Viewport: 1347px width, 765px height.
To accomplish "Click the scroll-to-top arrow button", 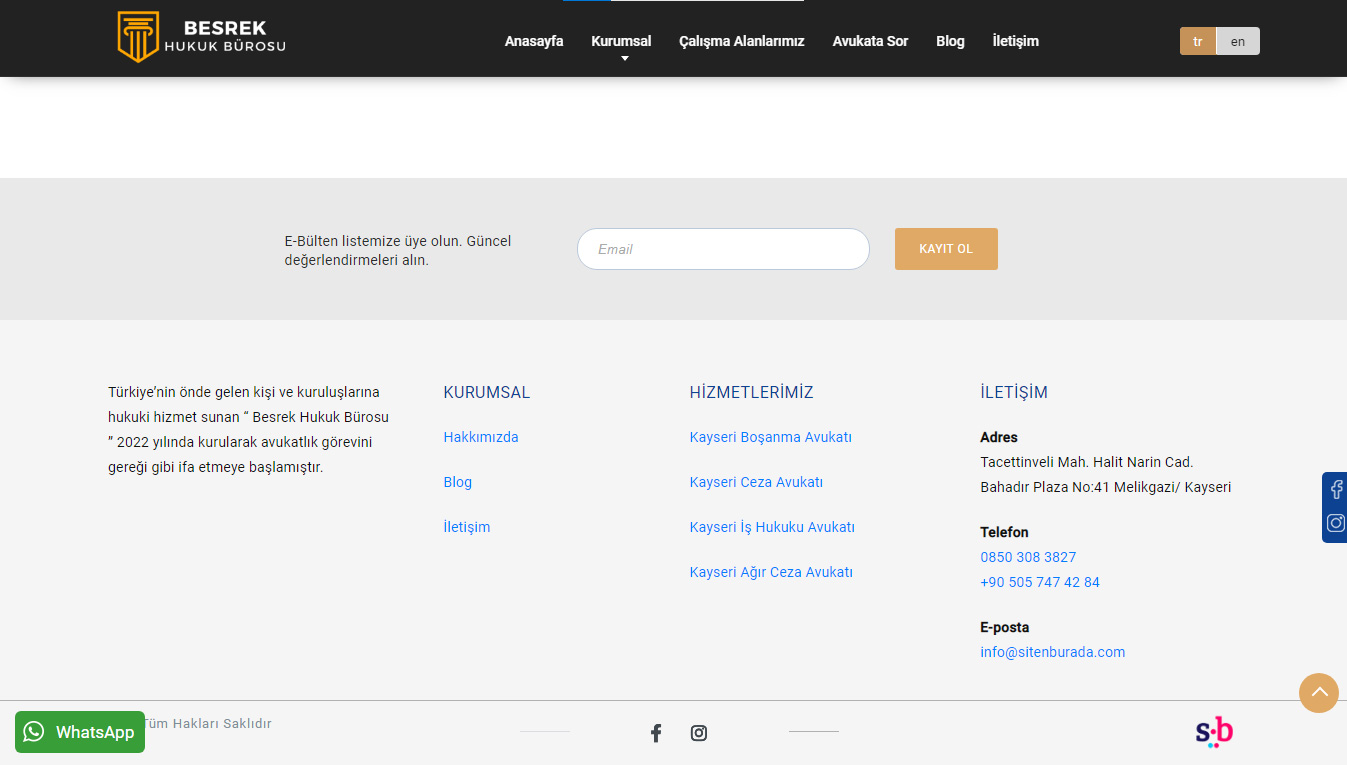I will [1319, 692].
